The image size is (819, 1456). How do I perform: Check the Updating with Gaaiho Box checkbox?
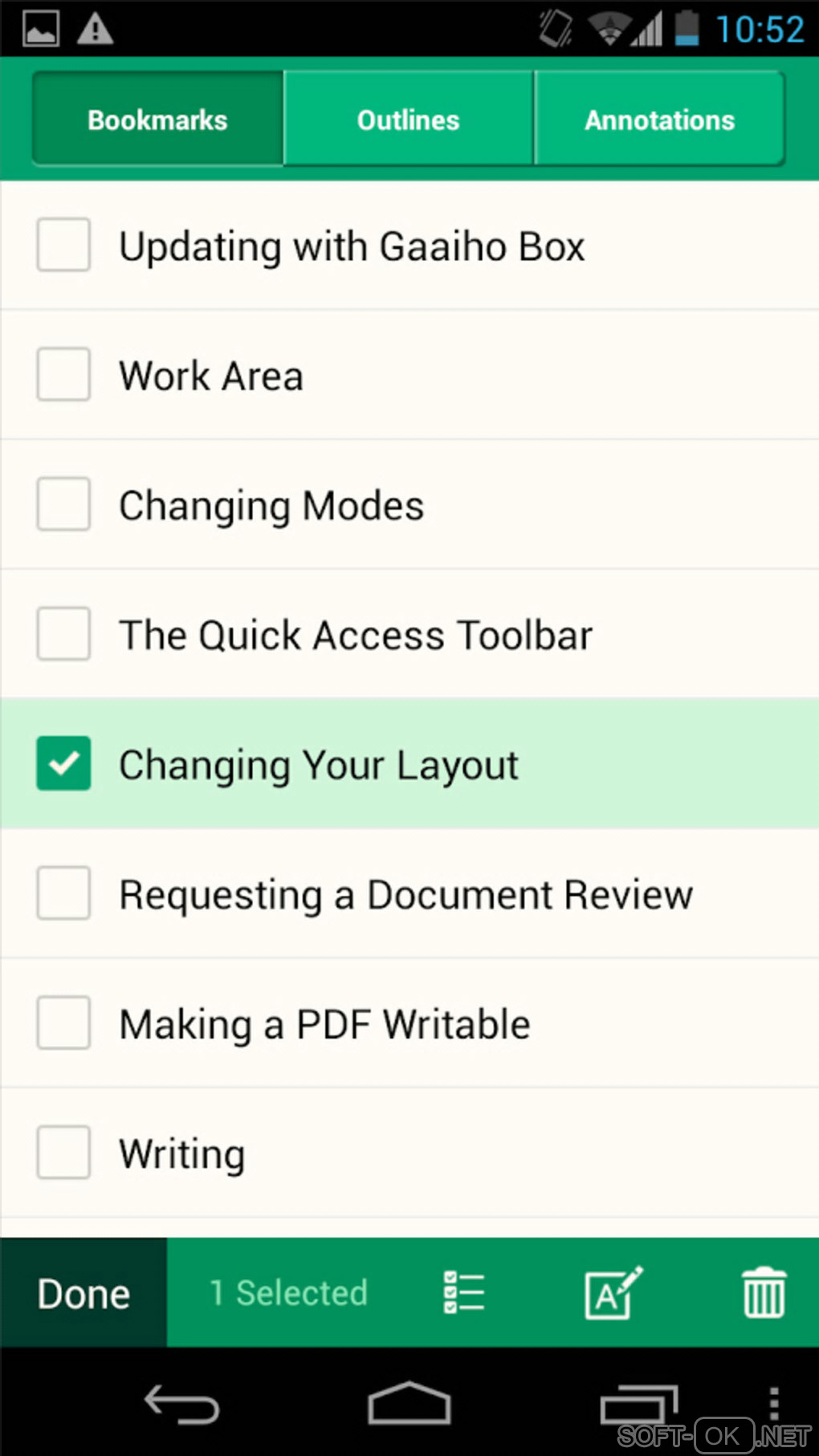pos(63,245)
